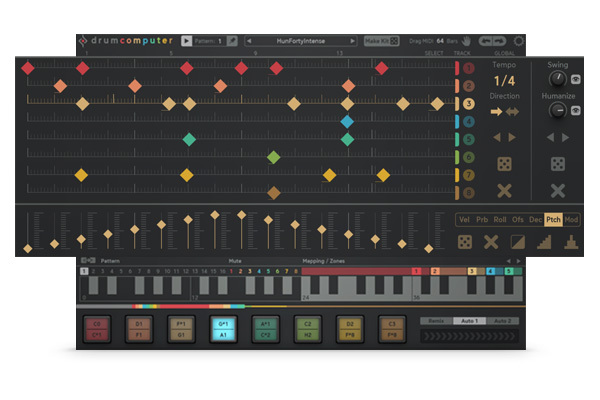
Task: Select the Ptch lane tab
Action: 553,220
